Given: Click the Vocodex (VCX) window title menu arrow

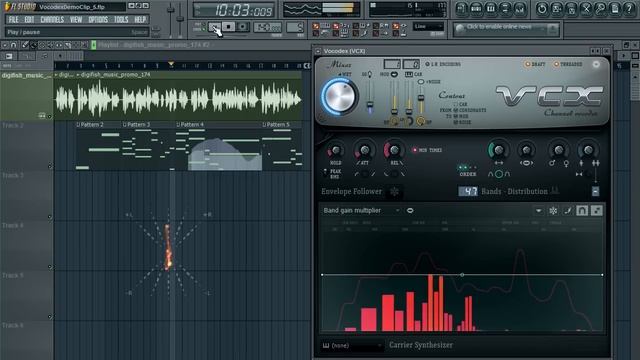Looking at the screenshot, I should 318,51.
